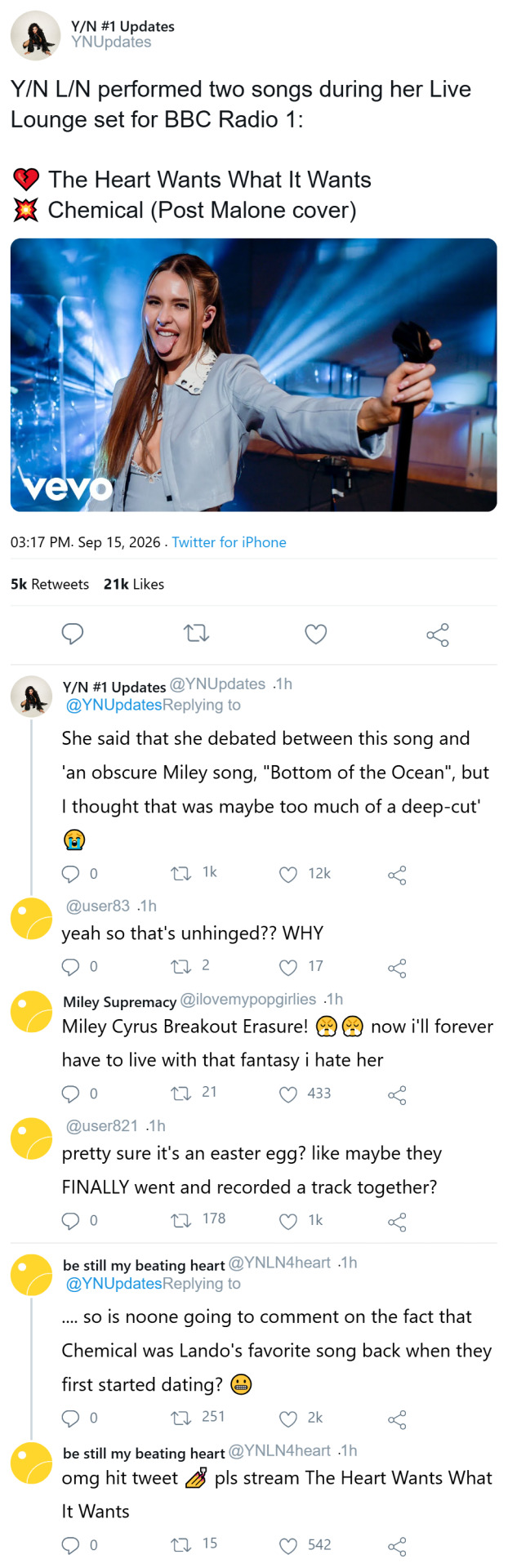View the 21k Likes list
Screen dimensions: 508x1568
[134, 584]
